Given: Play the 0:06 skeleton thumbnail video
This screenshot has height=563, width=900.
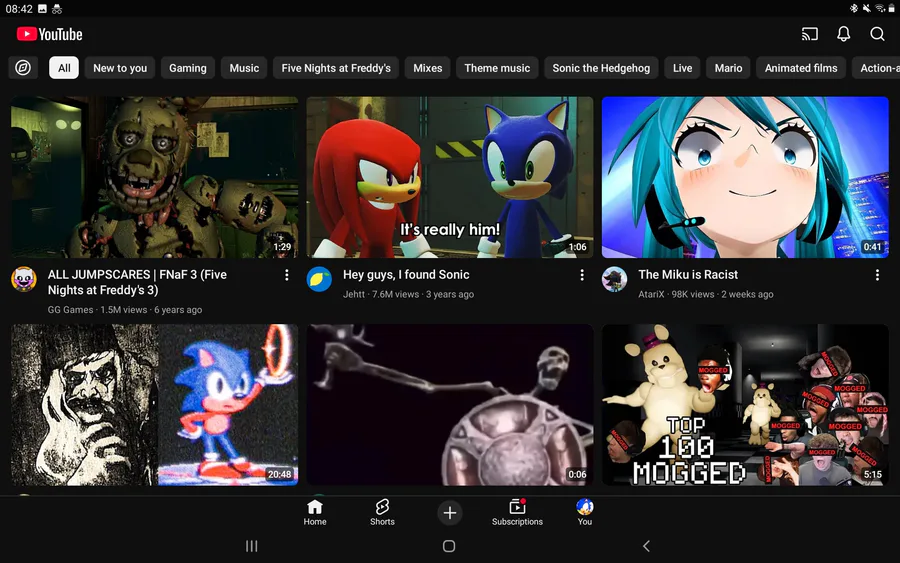Looking at the screenshot, I should pos(449,405).
